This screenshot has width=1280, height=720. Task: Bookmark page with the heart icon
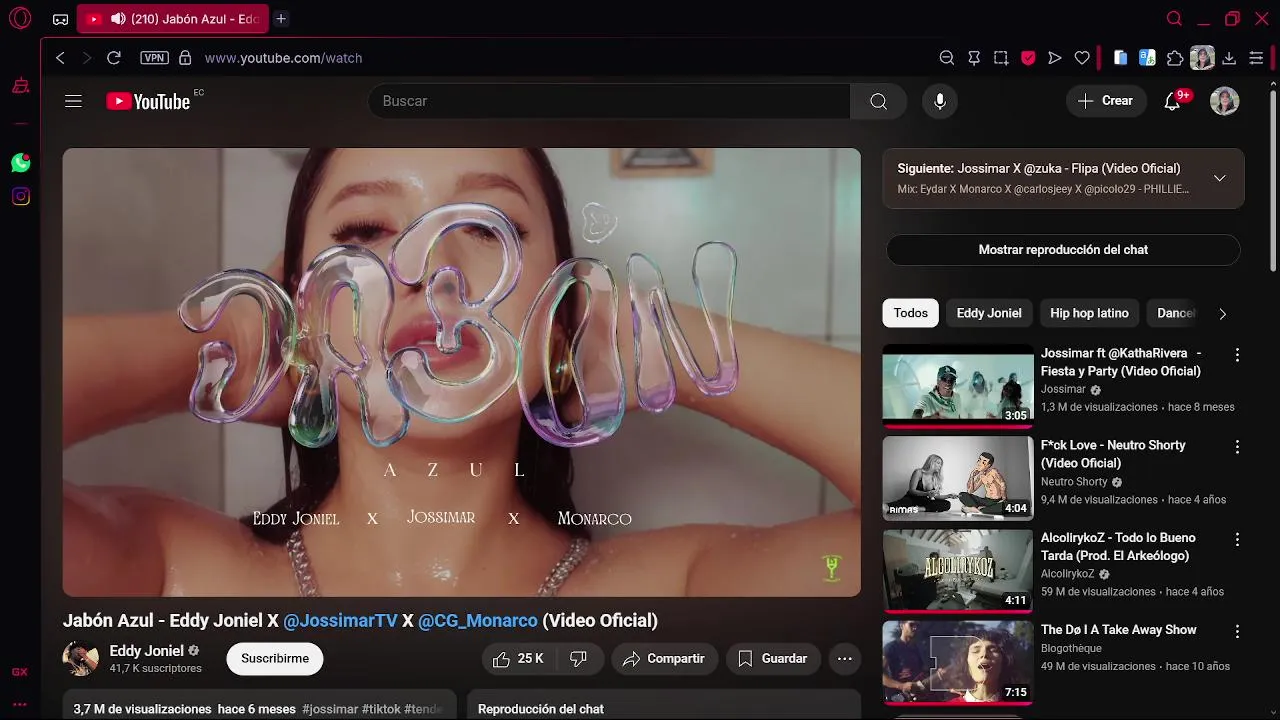click(x=1082, y=58)
